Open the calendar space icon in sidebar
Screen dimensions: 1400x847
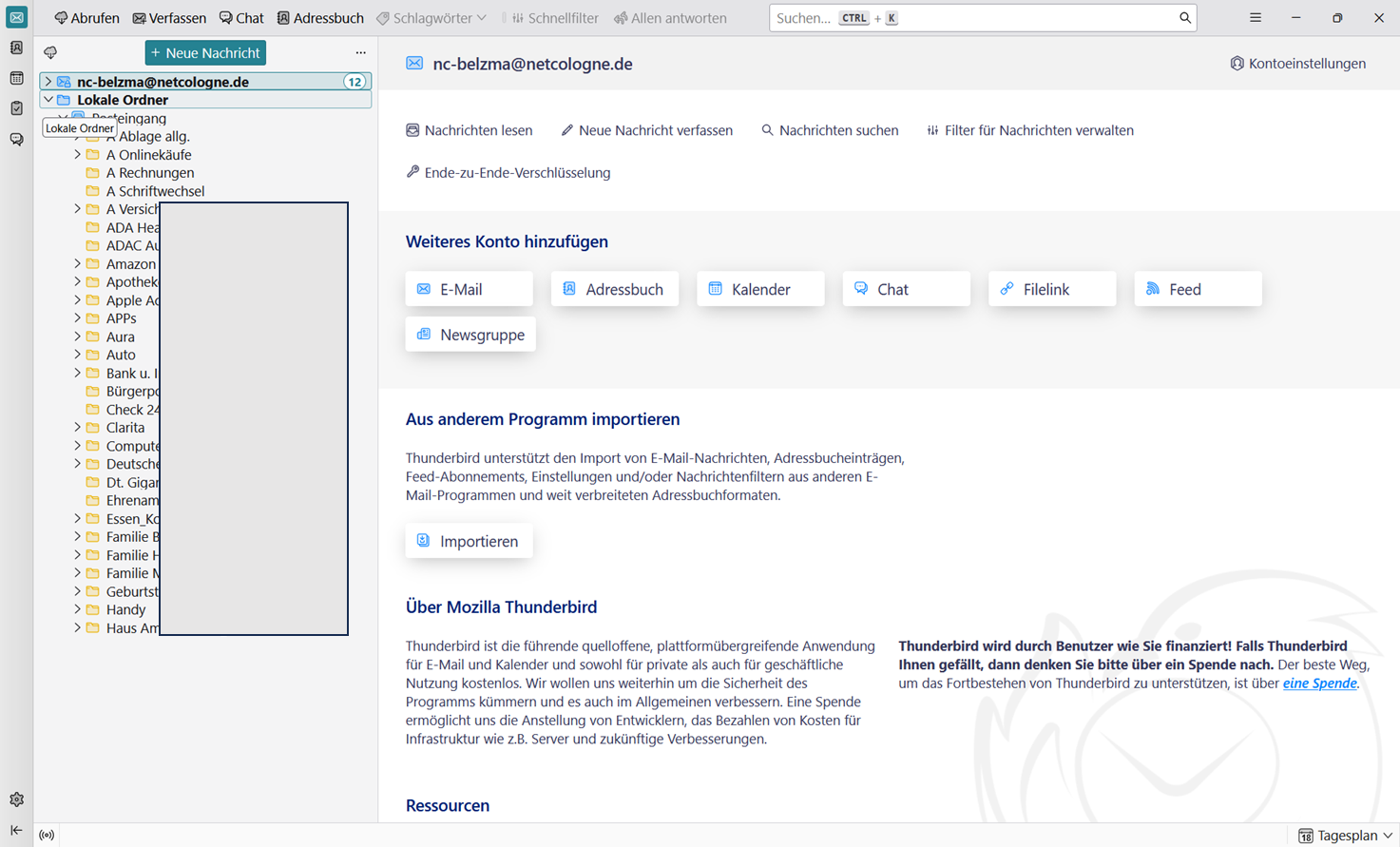click(16, 78)
